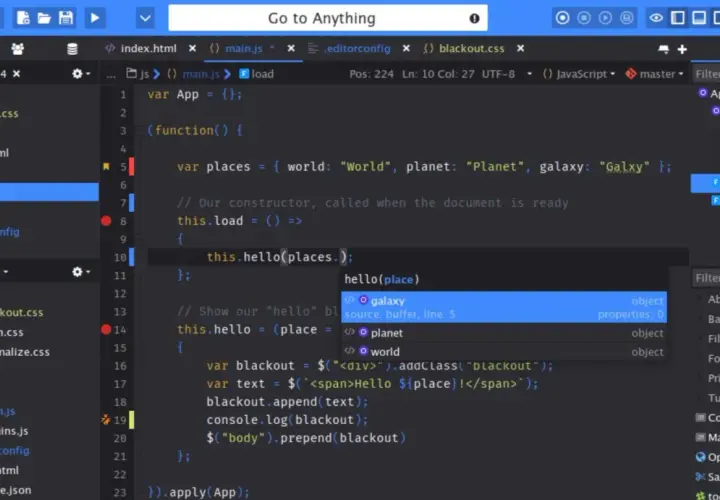Viewport: 720px width, 500px height.
Task: Switch to the index.html tab
Action: 148,49
